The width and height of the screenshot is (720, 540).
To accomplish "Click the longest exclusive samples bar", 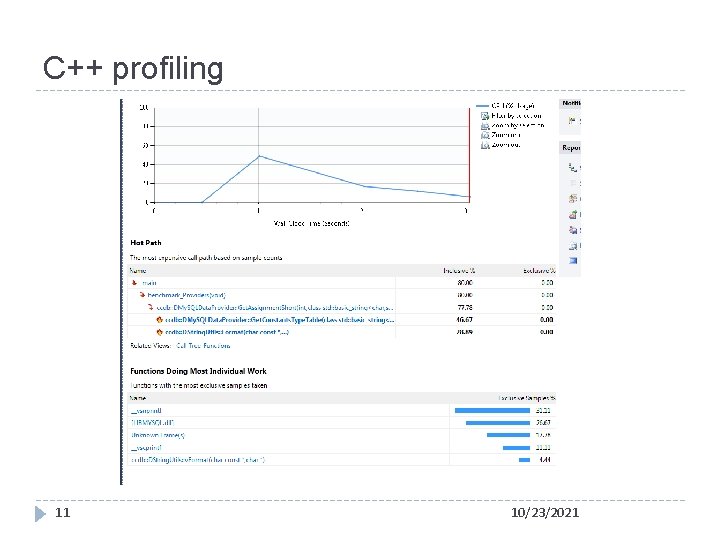I will (492, 411).
